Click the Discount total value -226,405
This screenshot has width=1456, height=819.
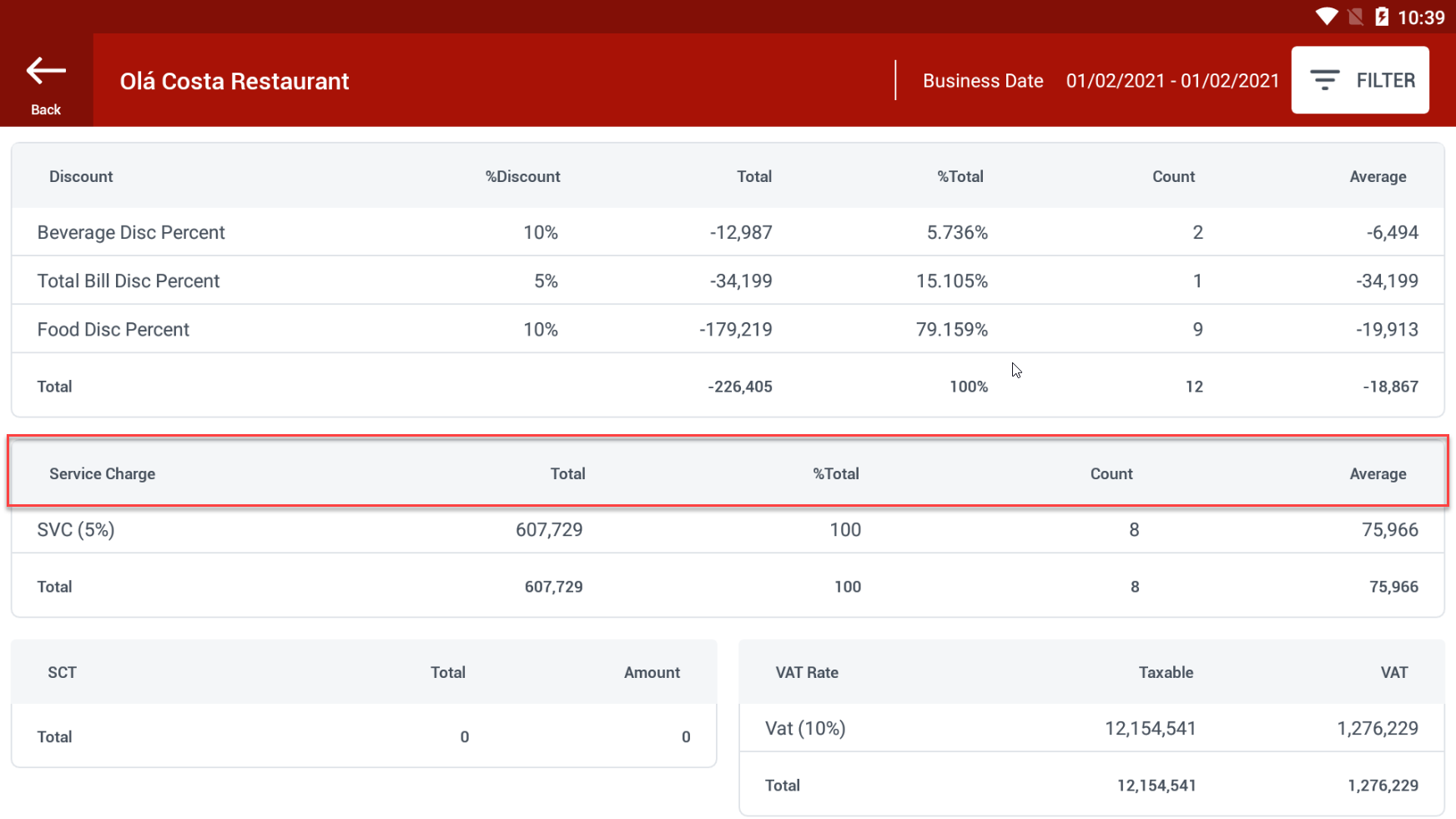point(739,387)
